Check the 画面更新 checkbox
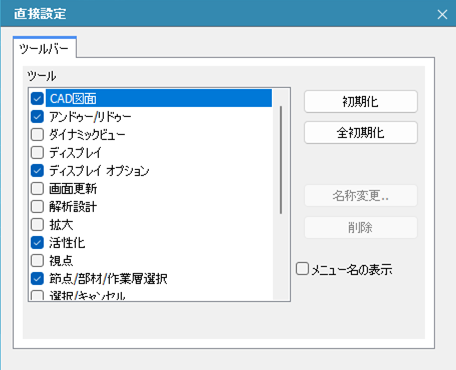This screenshot has width=456, height=370. 37,189
